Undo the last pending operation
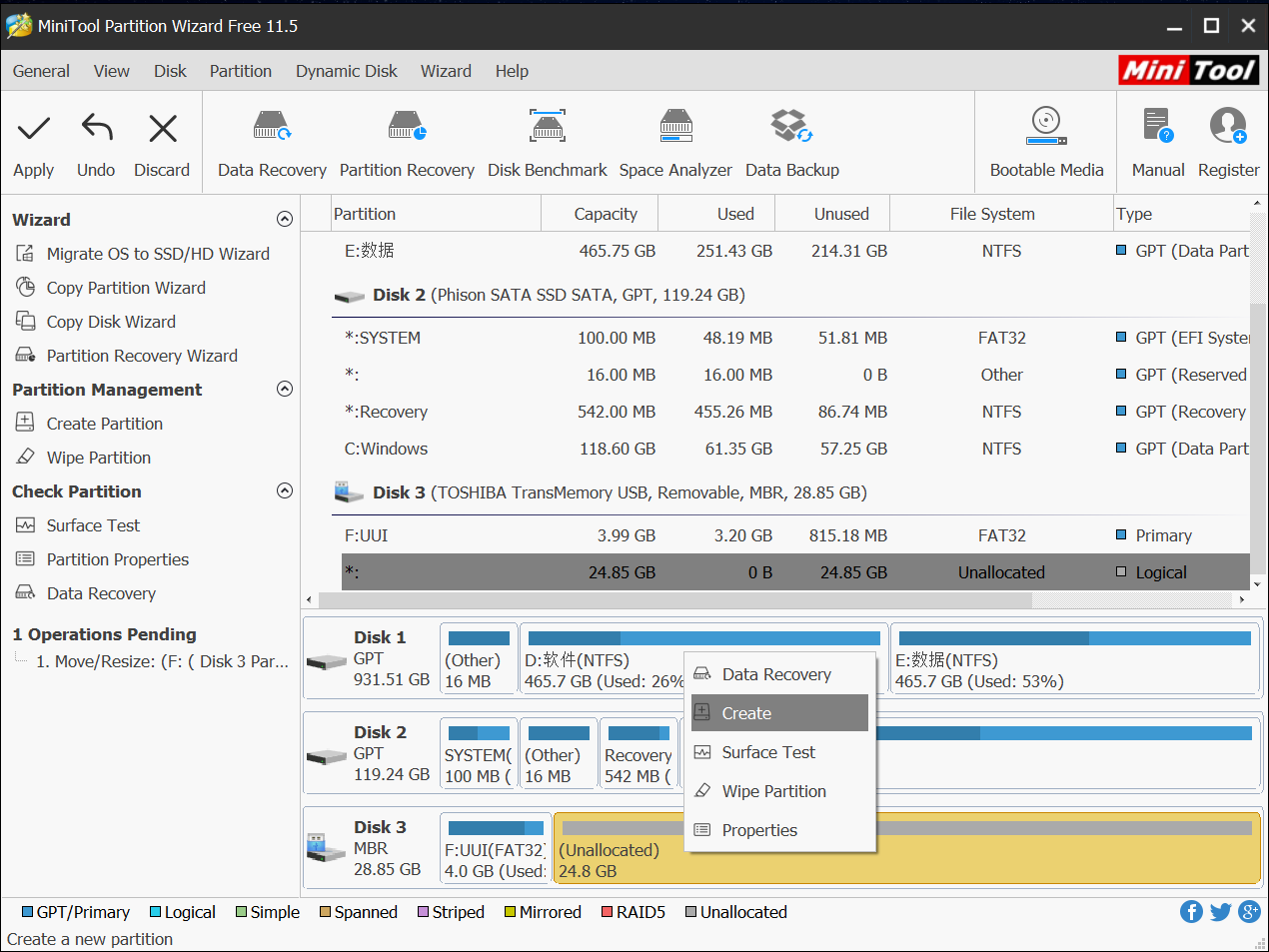 [96, 129]
